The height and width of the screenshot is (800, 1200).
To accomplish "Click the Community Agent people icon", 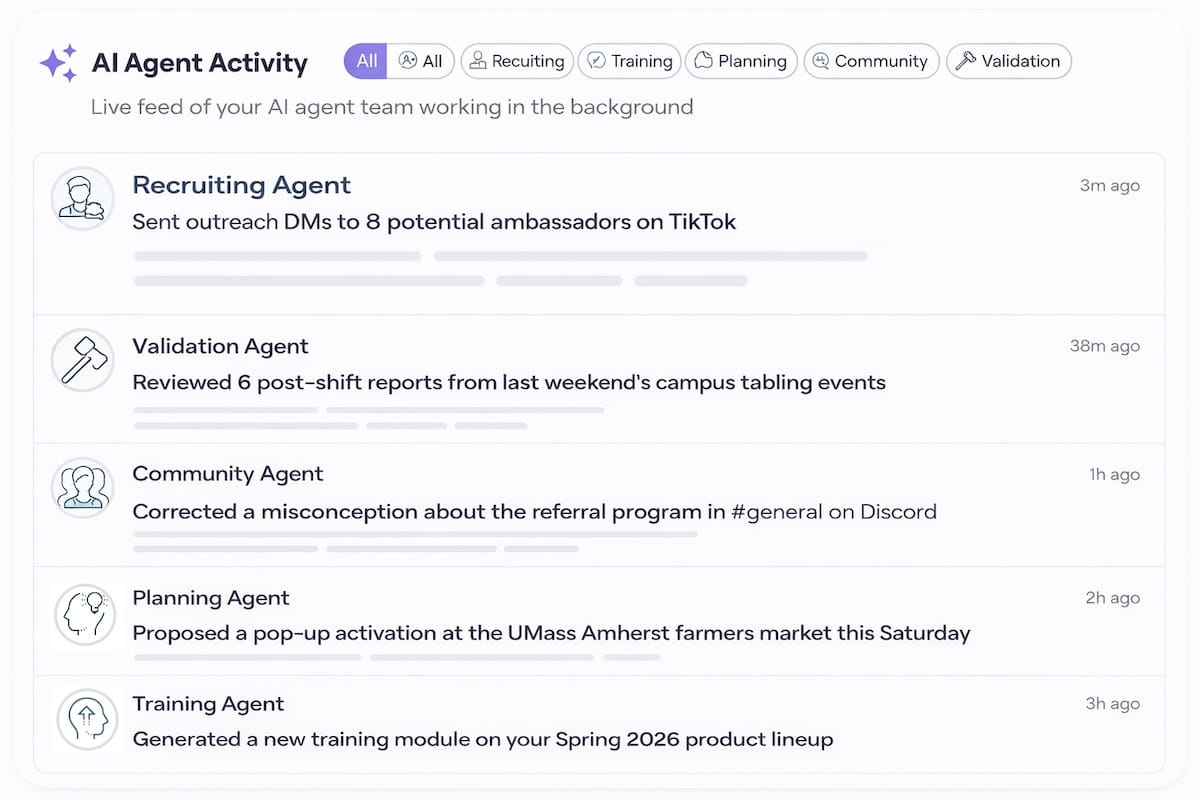I will [x=82, y=488].
